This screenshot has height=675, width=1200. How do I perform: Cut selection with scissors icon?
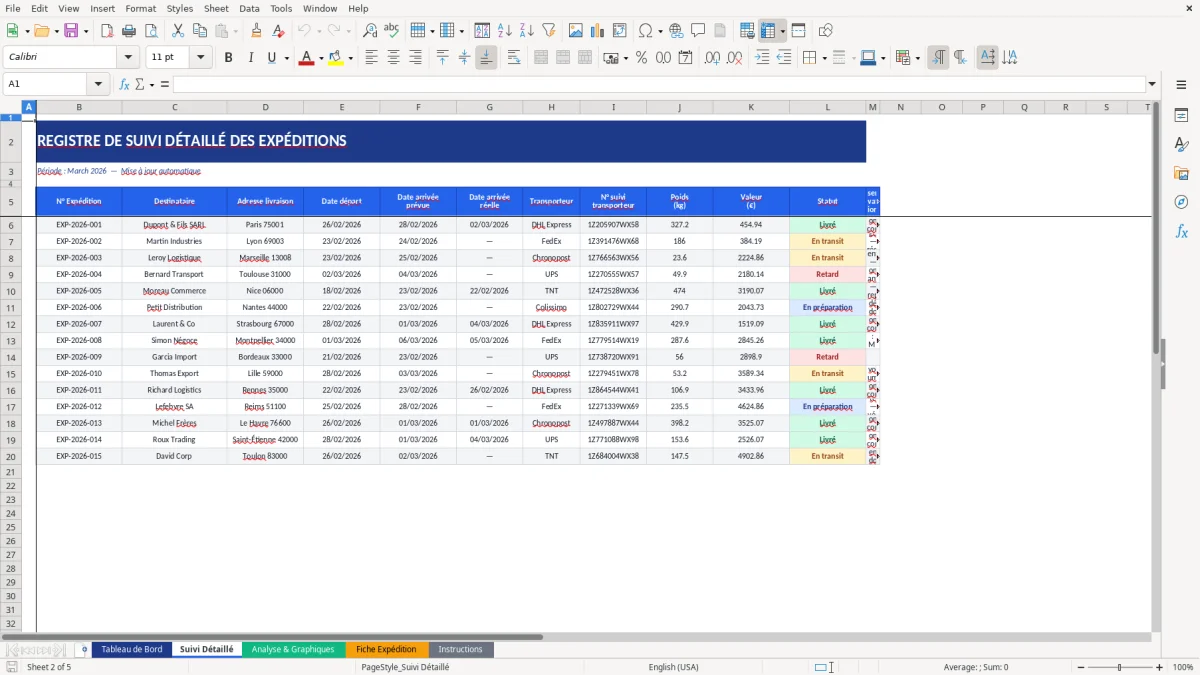point(177,31)
